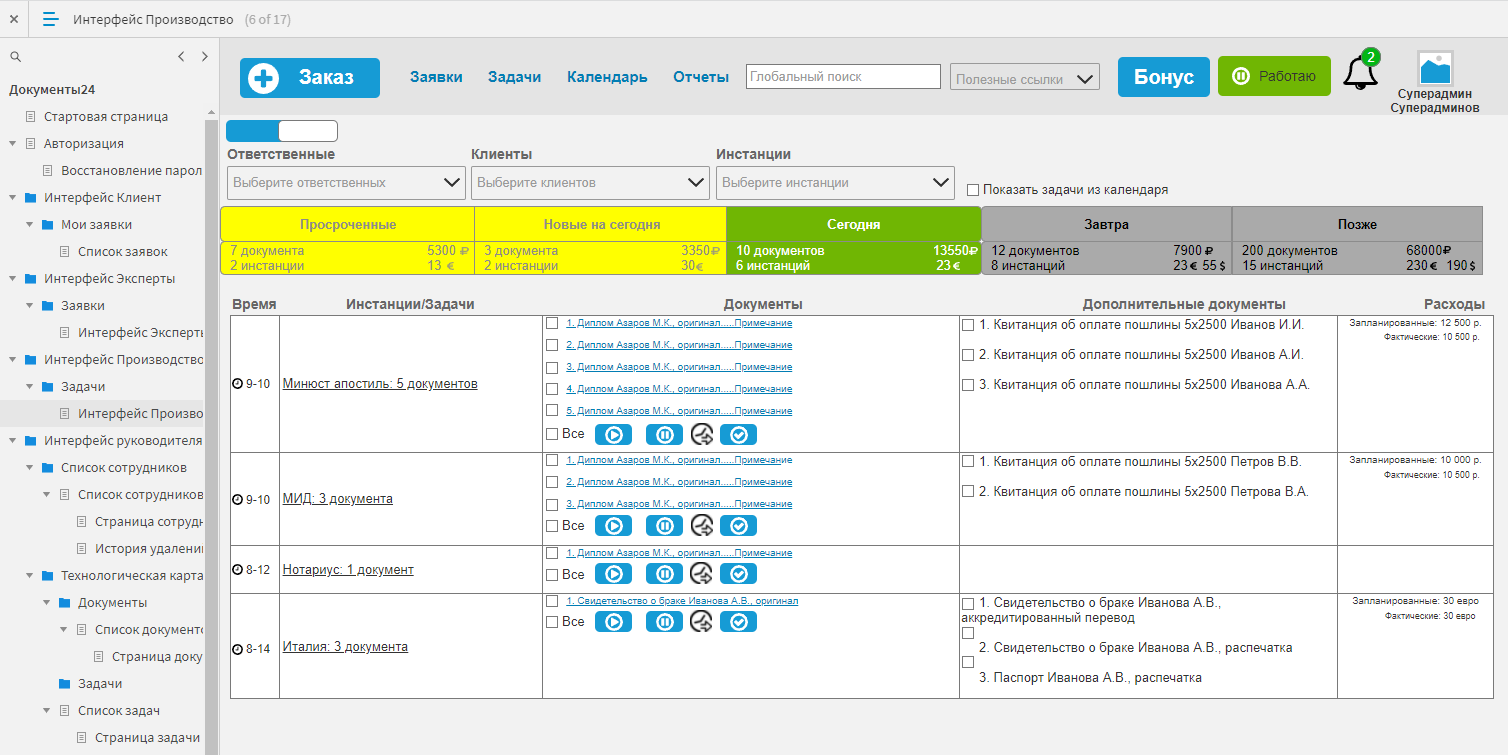
Task: Open the Календарь menu item
Action: 607,77
